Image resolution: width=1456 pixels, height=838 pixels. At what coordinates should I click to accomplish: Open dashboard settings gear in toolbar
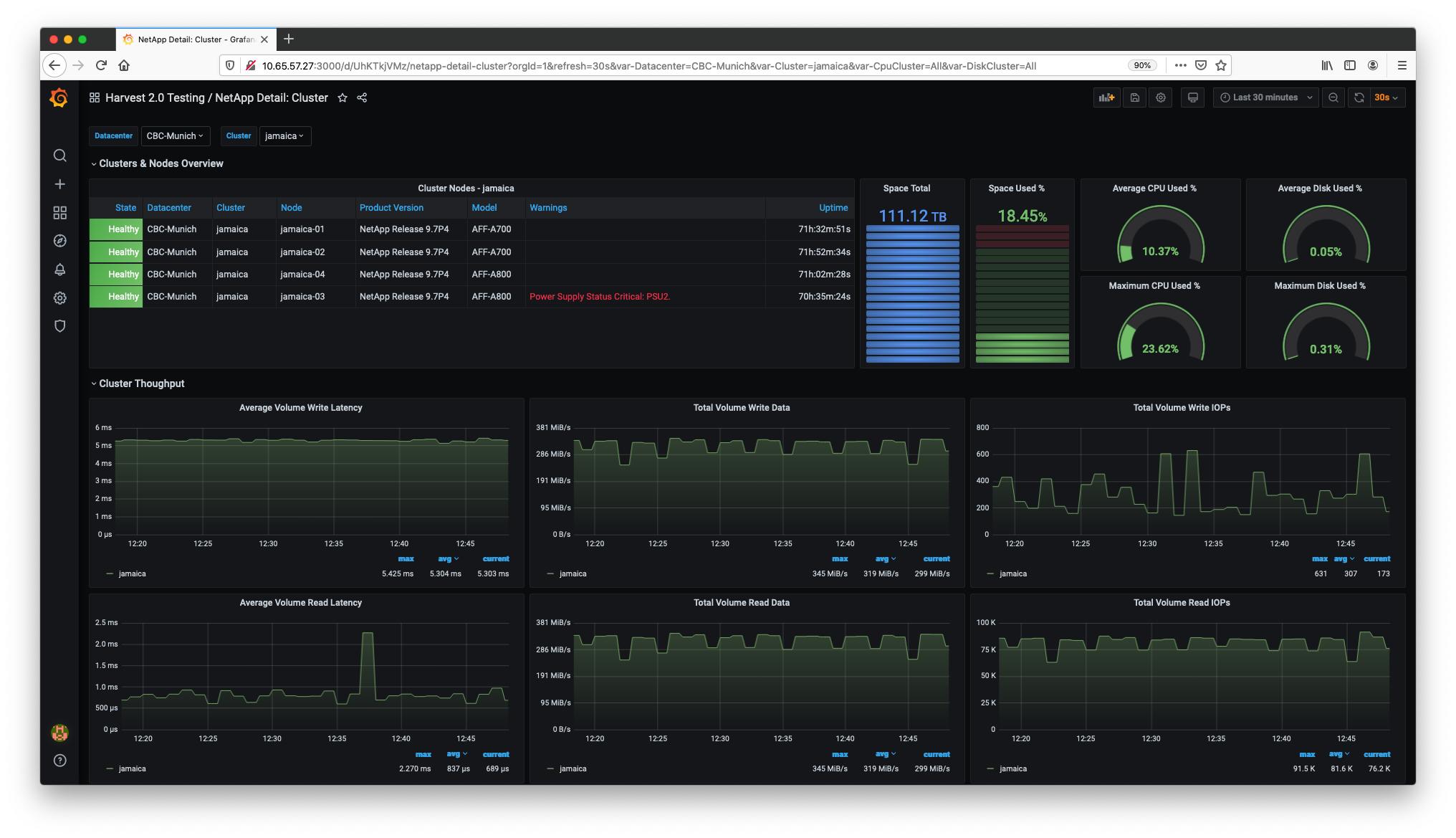[1161, 97]
